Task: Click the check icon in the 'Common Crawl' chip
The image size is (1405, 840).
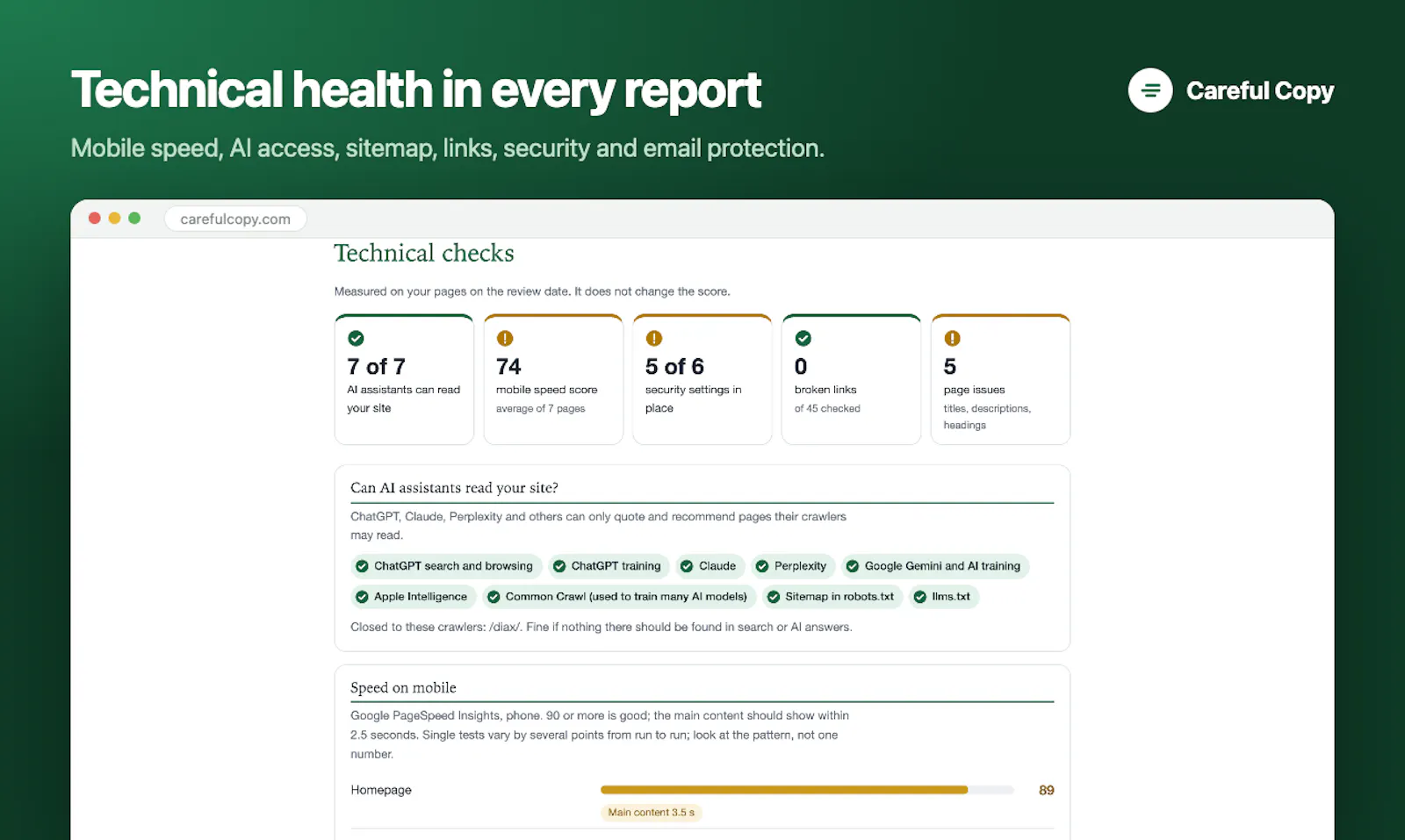Action: 494,597
